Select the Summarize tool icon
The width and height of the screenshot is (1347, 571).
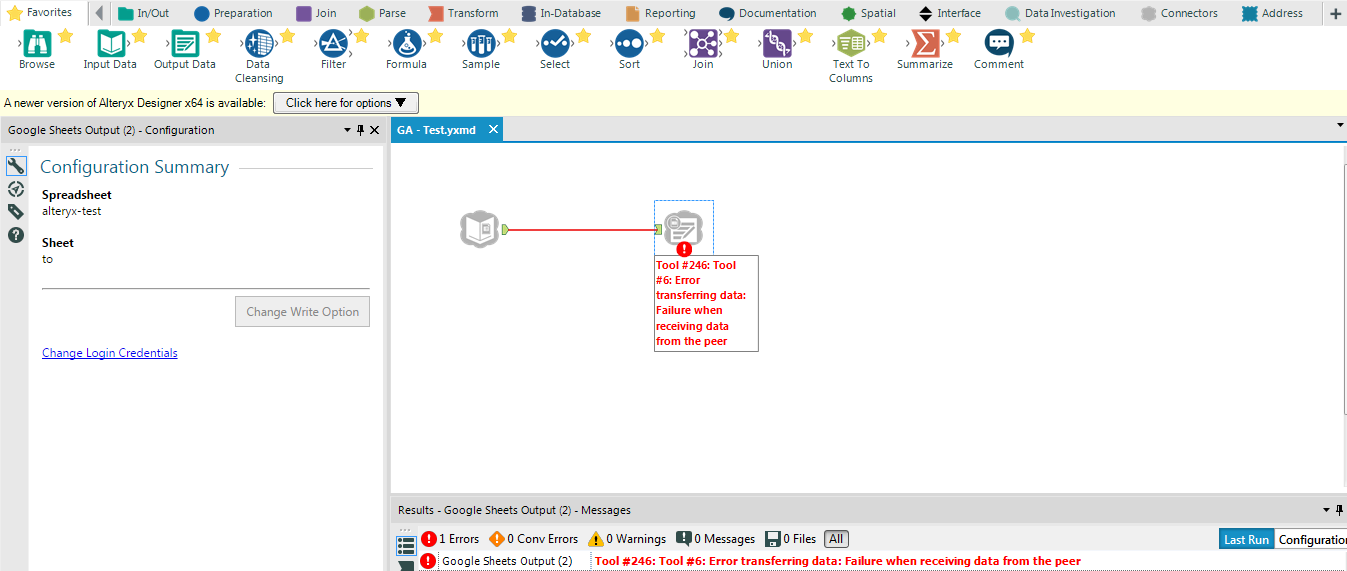pyautogui.click(x=925, y=43)
